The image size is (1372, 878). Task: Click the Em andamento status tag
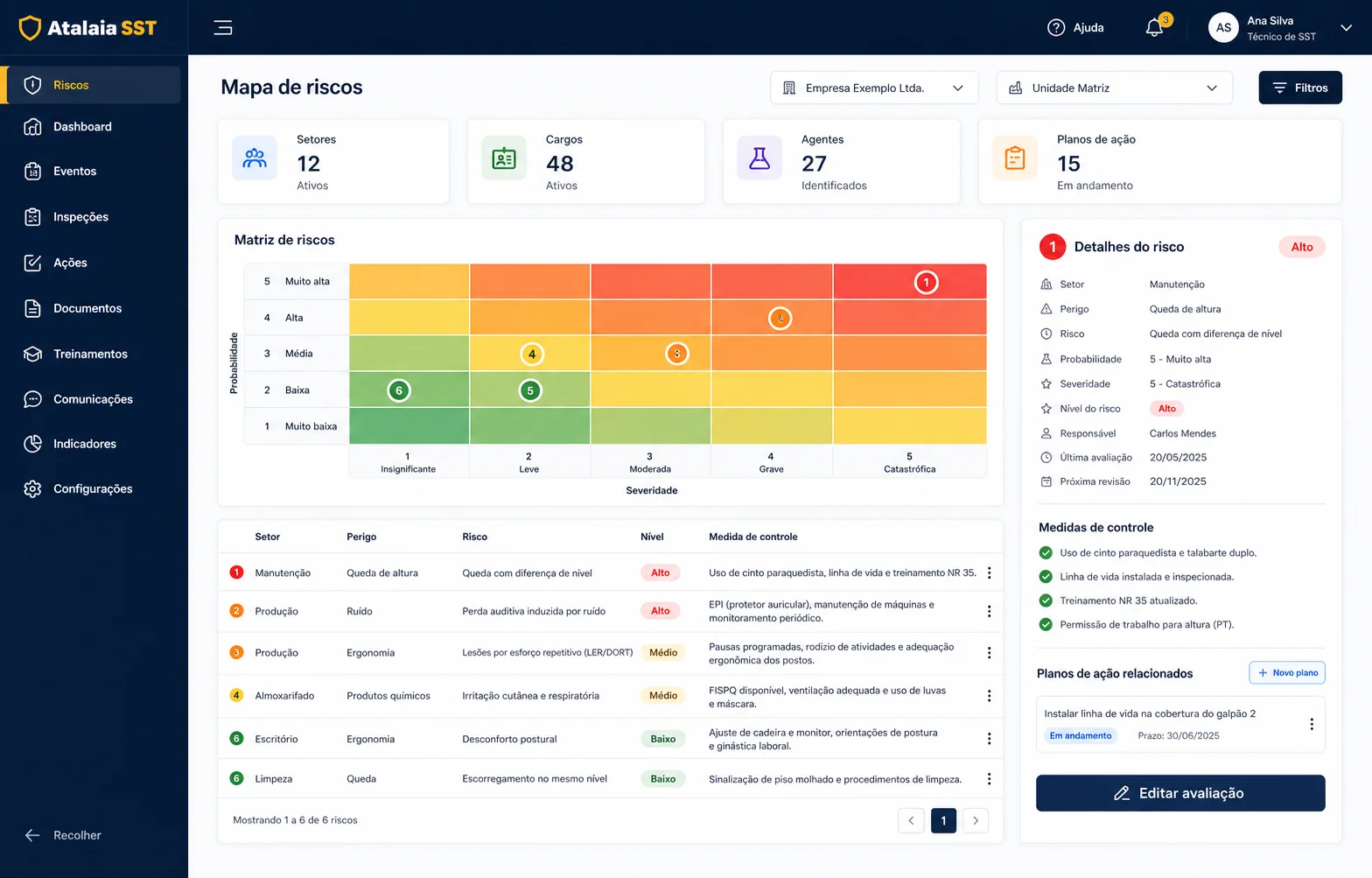1081,735
